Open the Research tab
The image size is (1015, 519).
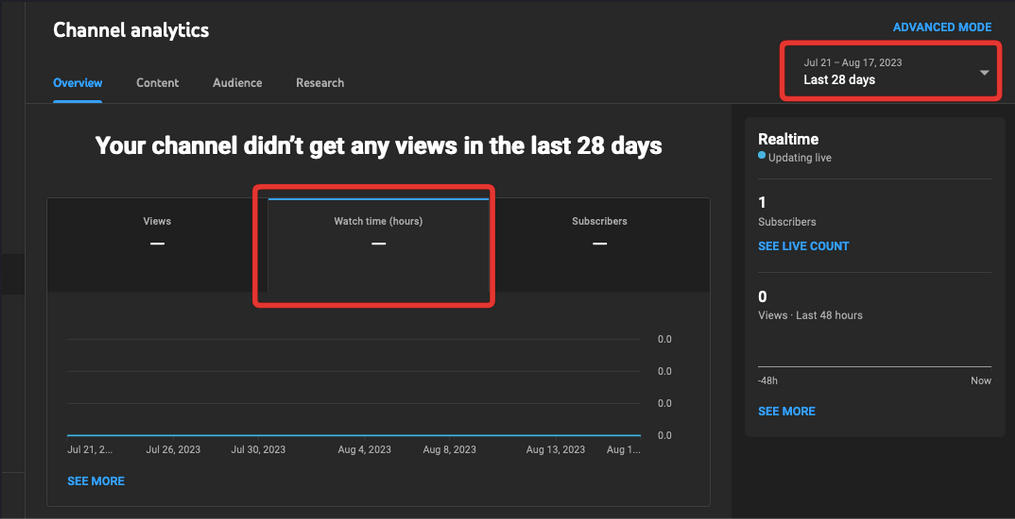pos(320,83)
